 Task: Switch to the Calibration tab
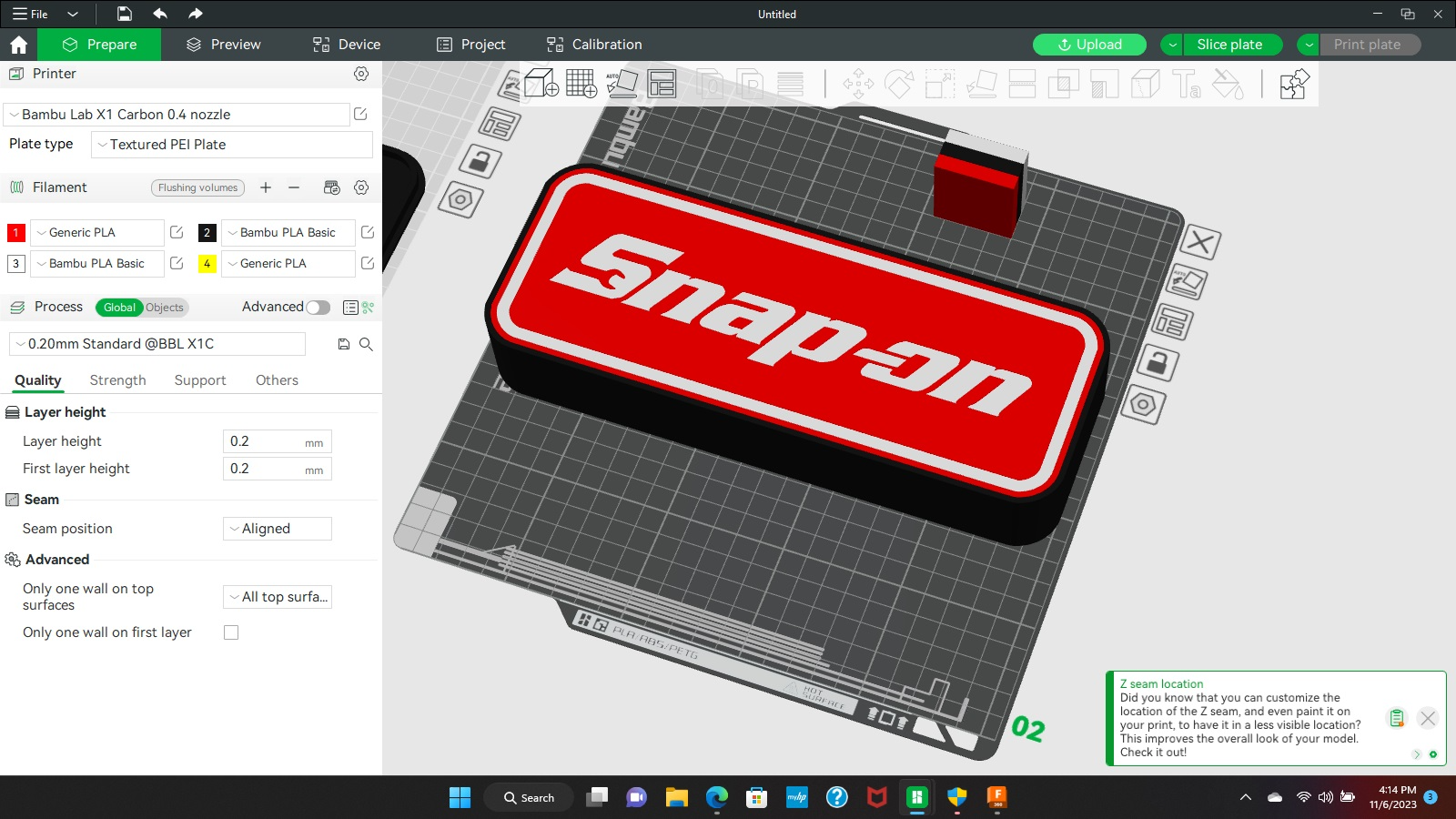click(594, 45)
